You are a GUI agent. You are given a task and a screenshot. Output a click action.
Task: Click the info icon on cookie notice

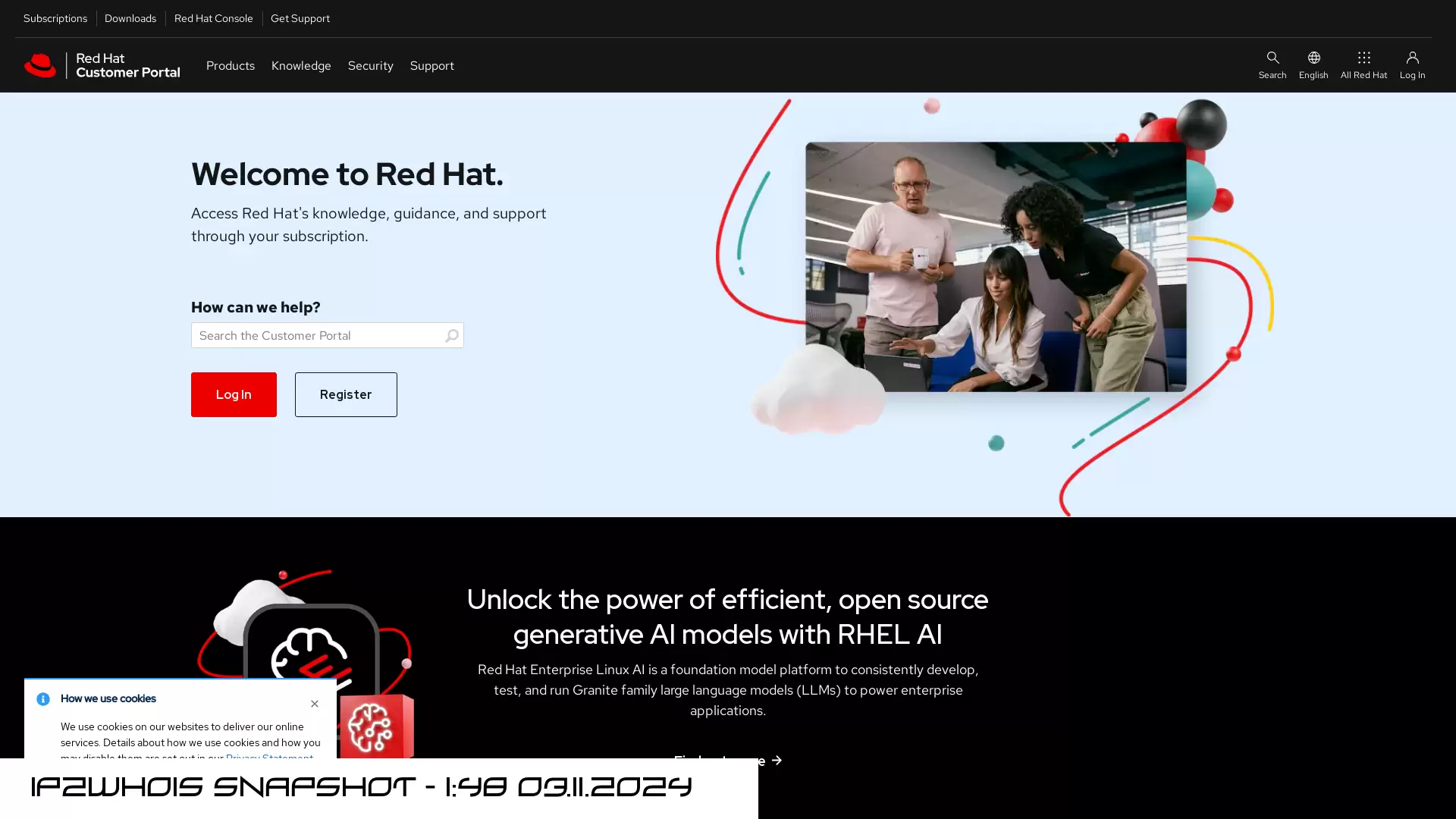[43, 699]
